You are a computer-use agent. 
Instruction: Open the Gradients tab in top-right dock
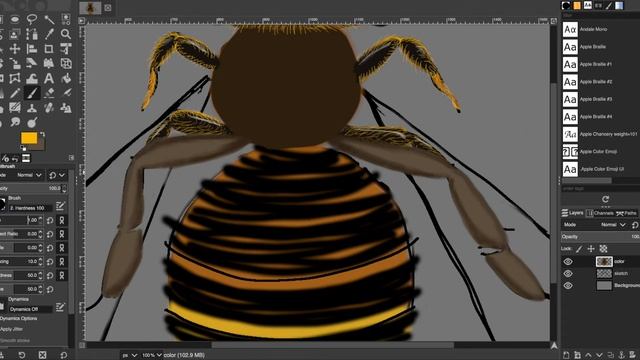click(620, 5)
